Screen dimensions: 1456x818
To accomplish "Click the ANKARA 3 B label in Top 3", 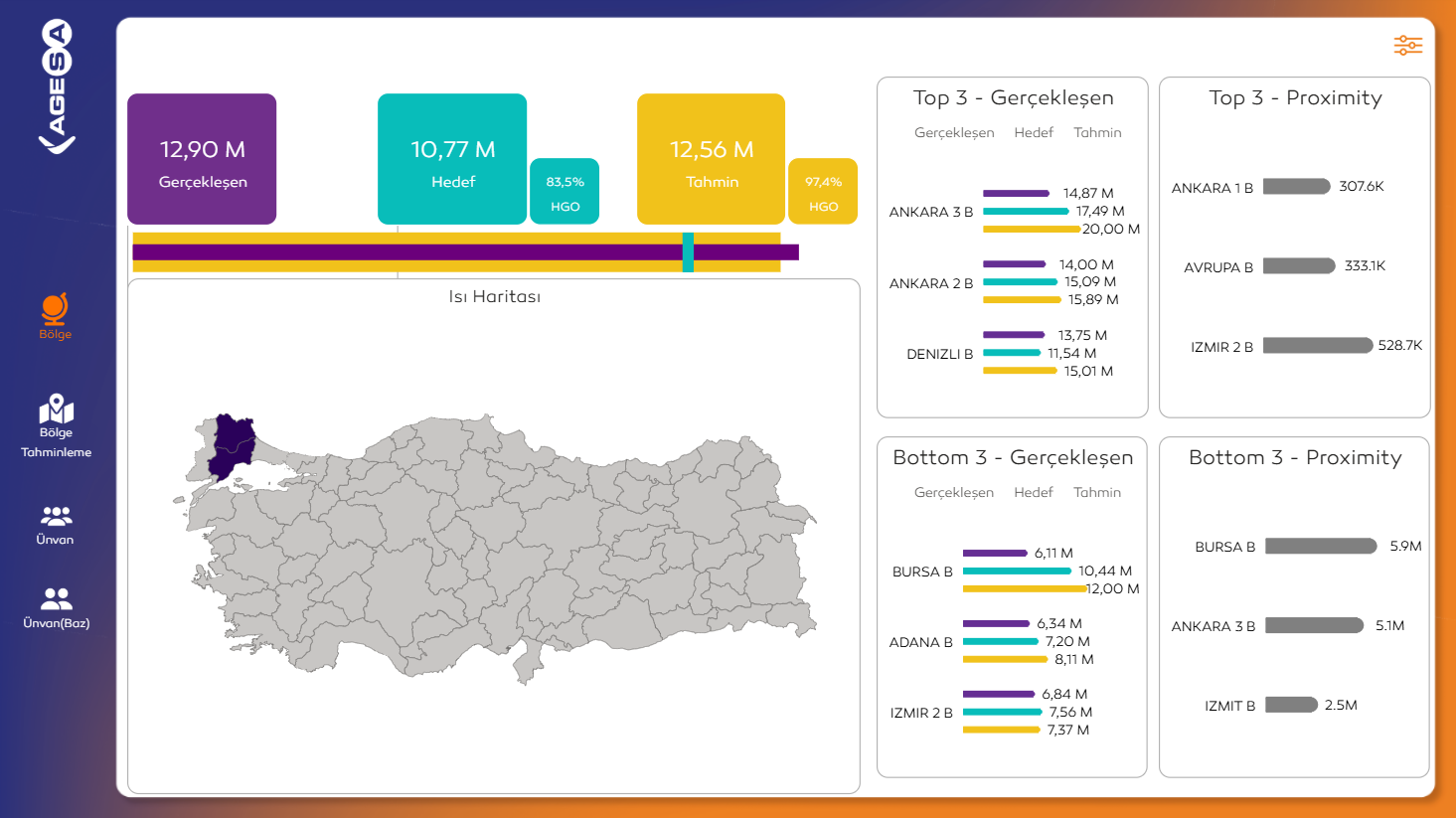I will (932, 211).
